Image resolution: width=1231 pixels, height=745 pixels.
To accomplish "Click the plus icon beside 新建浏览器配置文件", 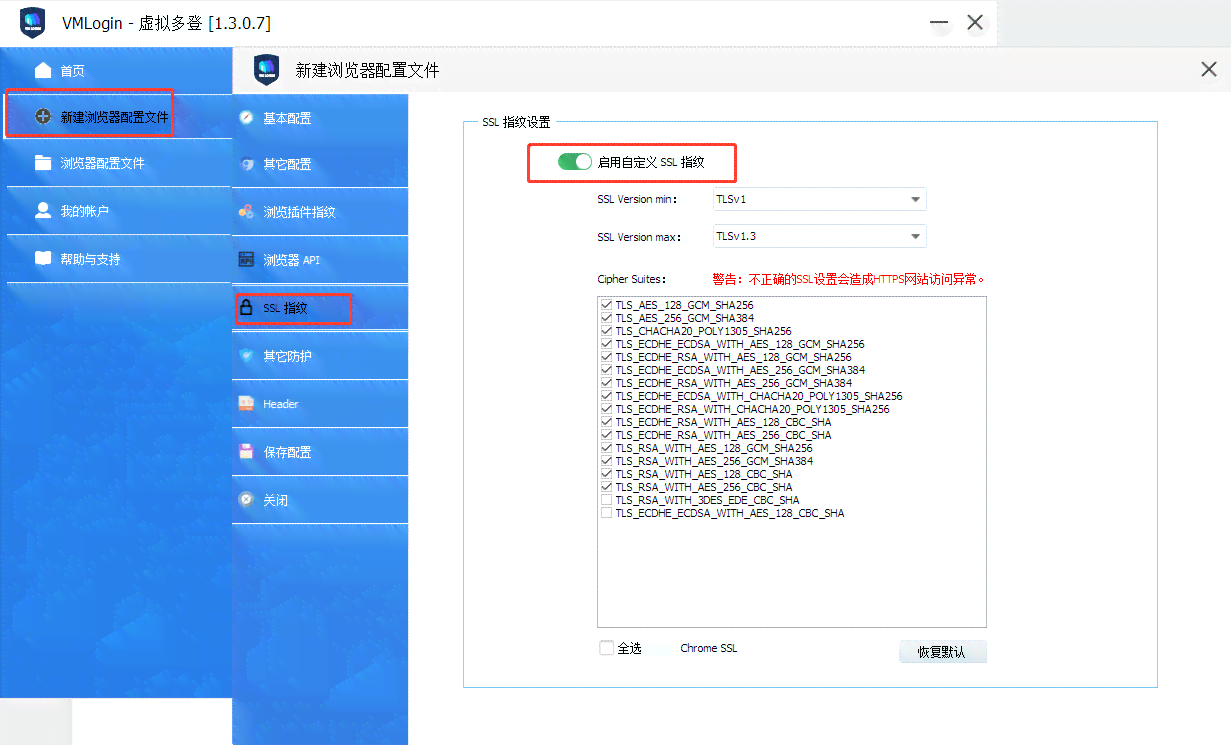I will click(43, 117).
